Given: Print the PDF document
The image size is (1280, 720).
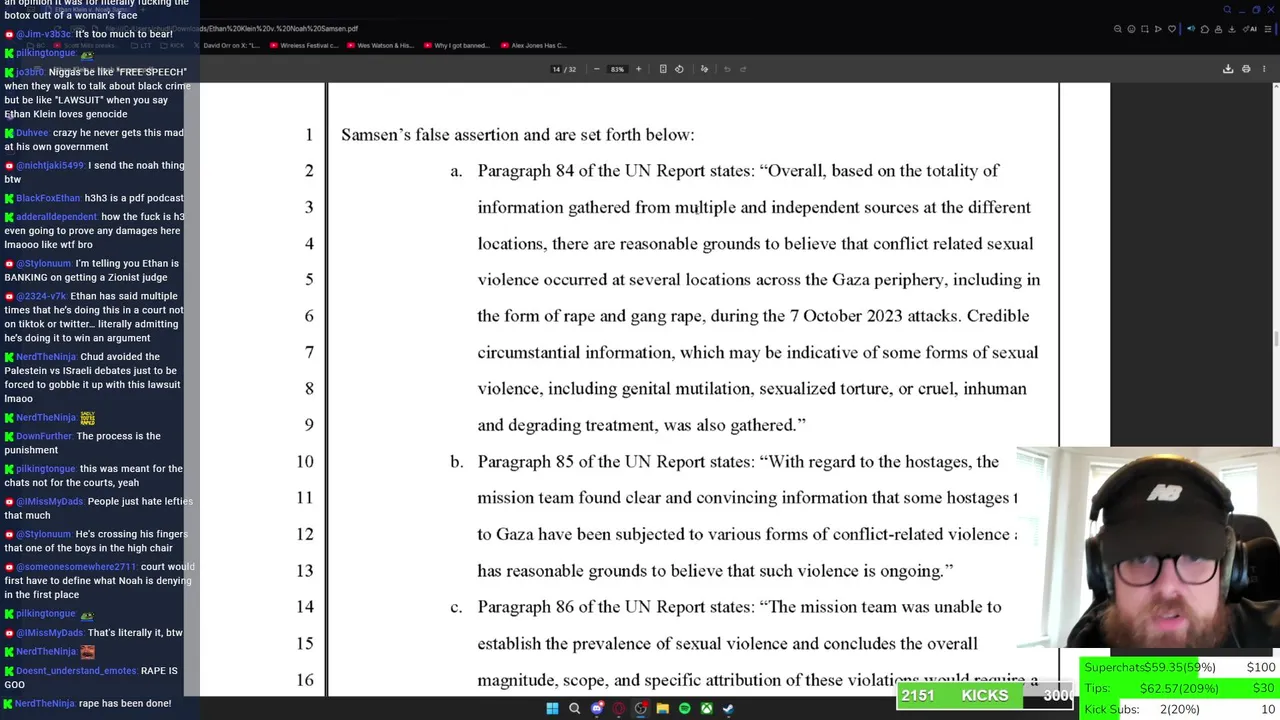Looking at the screenshot, I should click(1246, 69).
